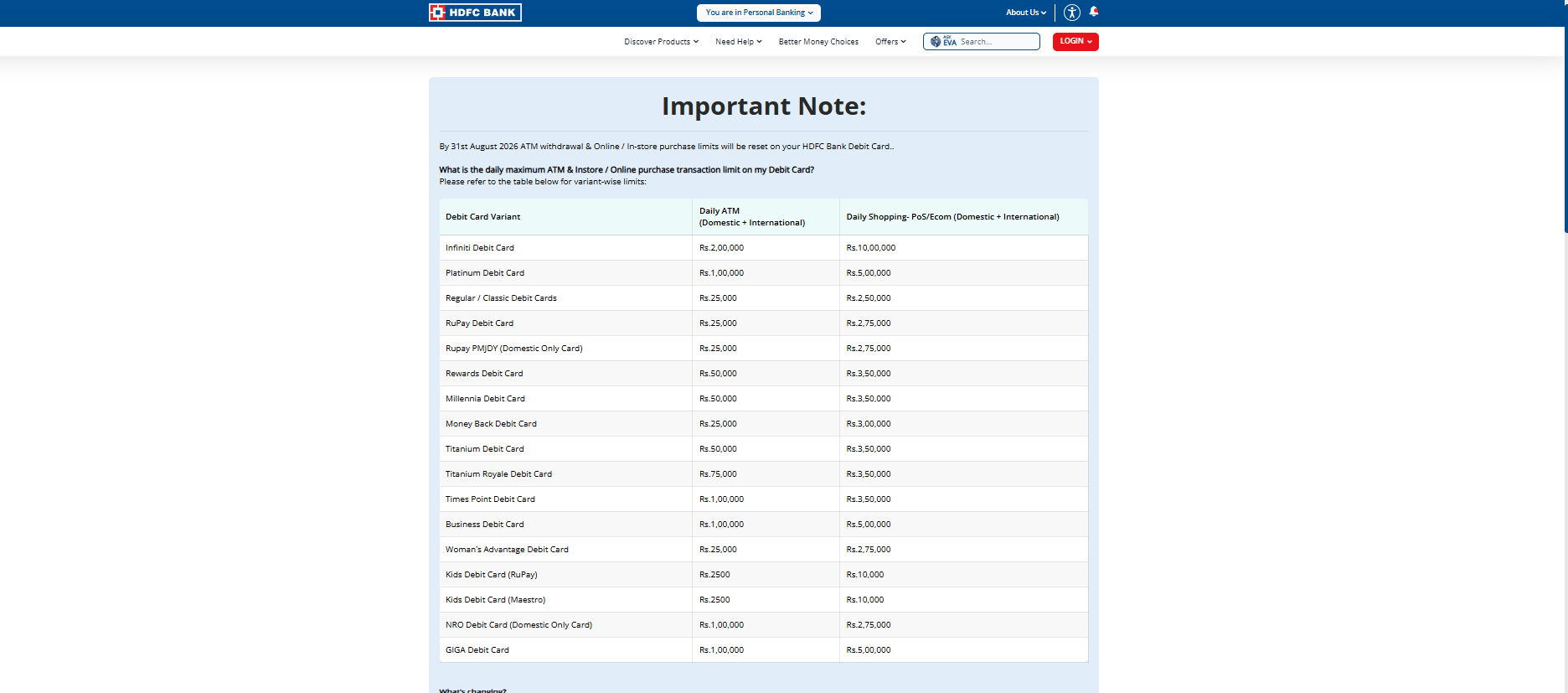Click the daily maximum limit question text
Viewport: 1568px width, 693px height.
coord(627,170)
